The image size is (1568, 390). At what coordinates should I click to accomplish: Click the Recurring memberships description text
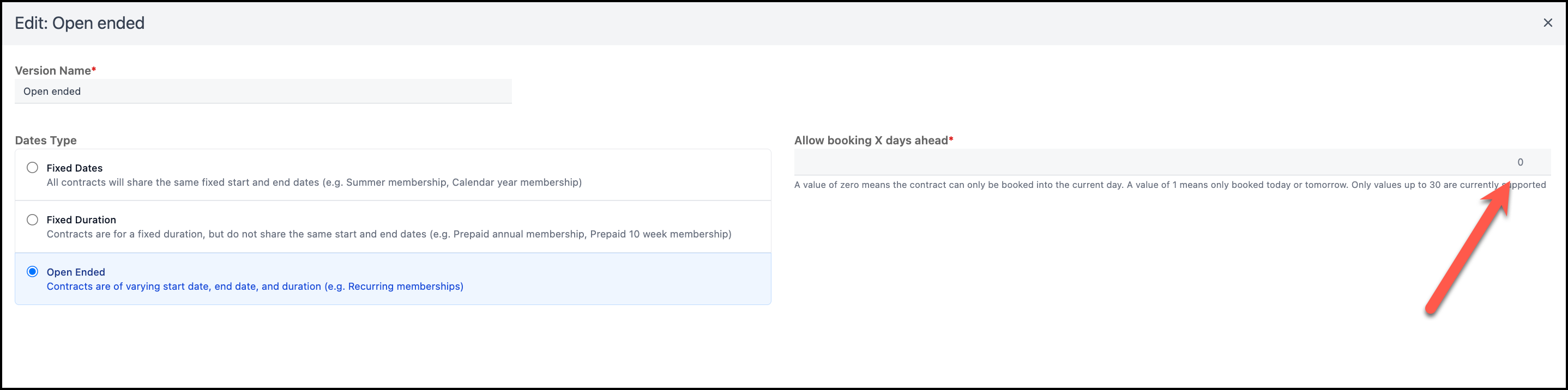coord(255,287)
